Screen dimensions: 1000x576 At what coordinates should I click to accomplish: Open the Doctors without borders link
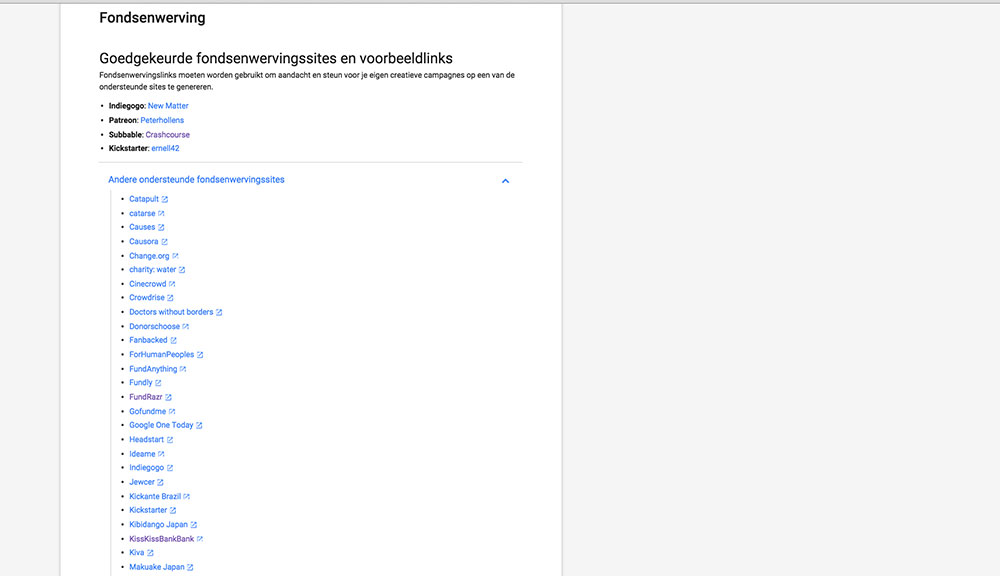(x=171, y=312)
